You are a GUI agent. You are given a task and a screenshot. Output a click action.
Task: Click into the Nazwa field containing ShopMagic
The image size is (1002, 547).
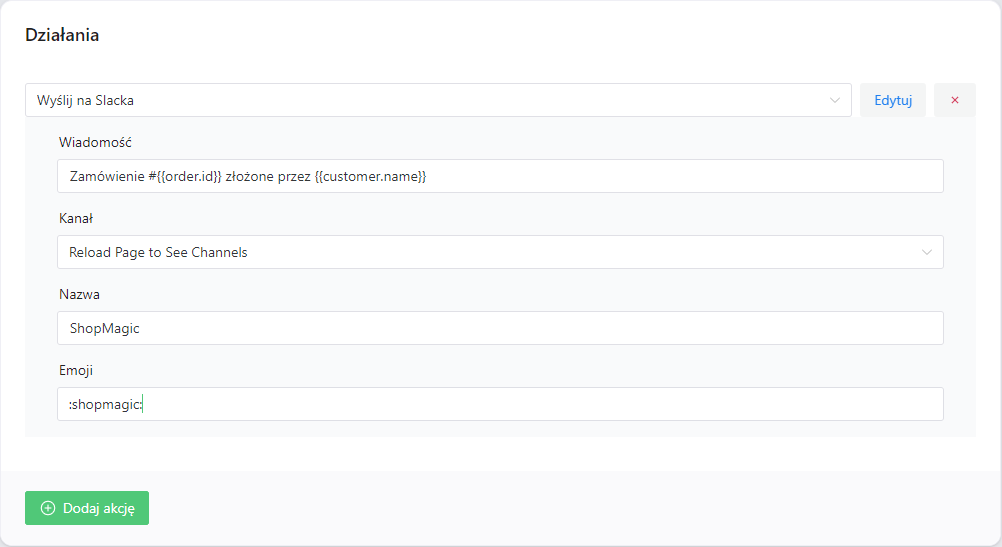(500, 328)
